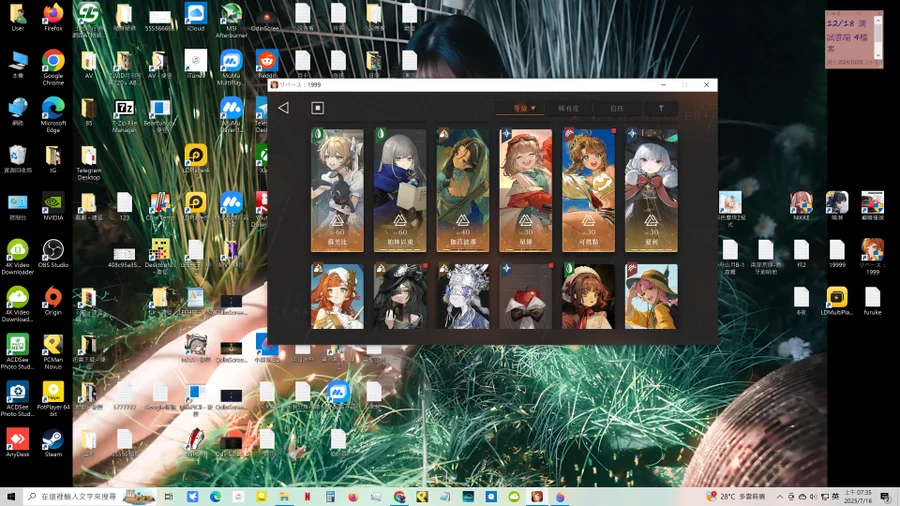Open the NVIDIA desktop shortcut
The width and height of the screenshot is (900, 506).
(x=53, y=207)
